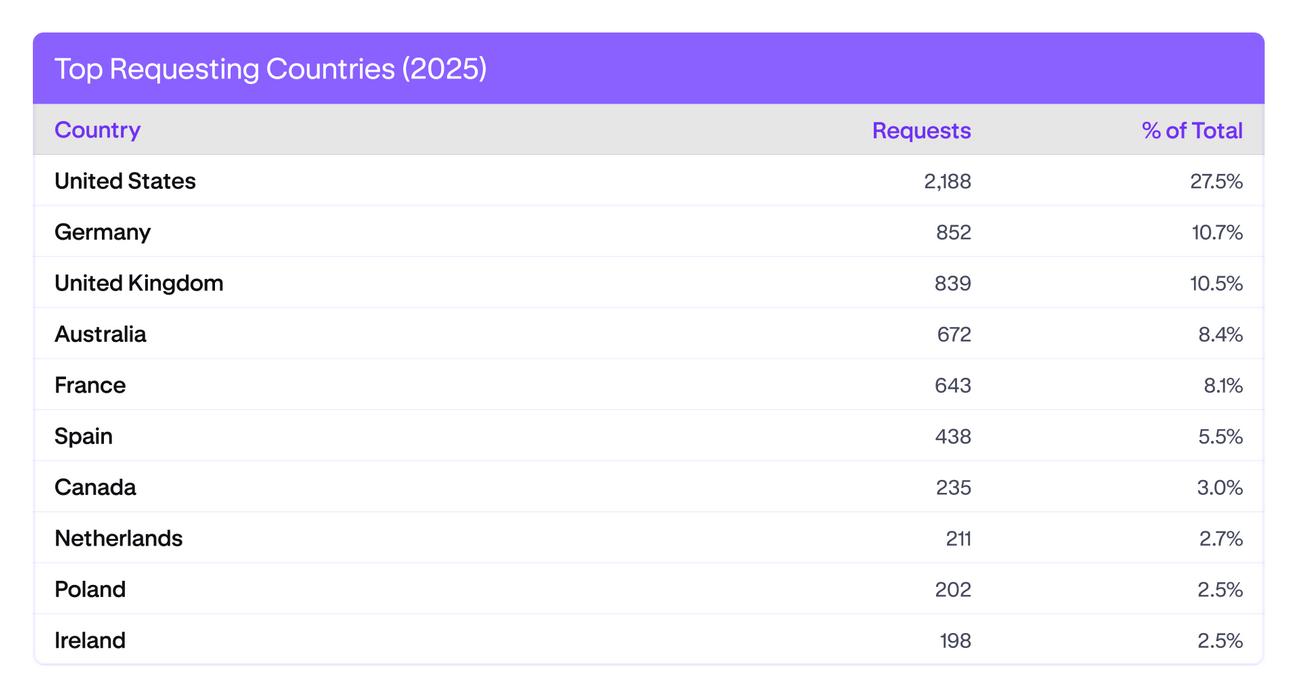Click the Spain country name

pos(83,436)
